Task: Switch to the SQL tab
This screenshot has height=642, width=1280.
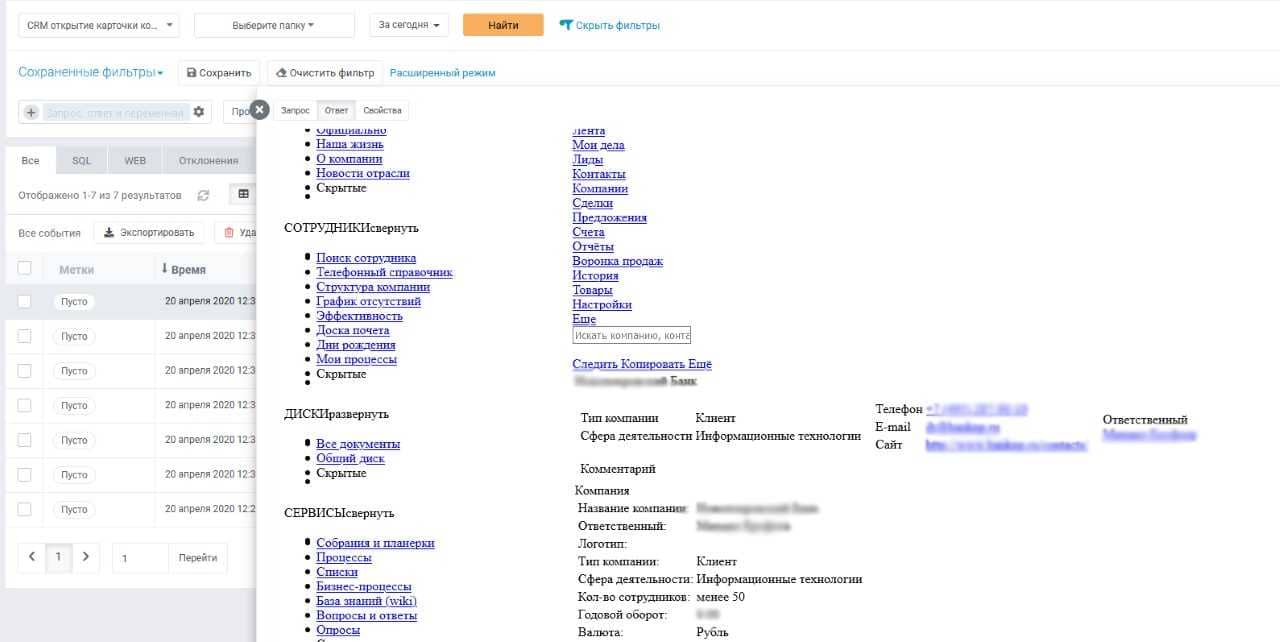Action: [x=81, y=160]
